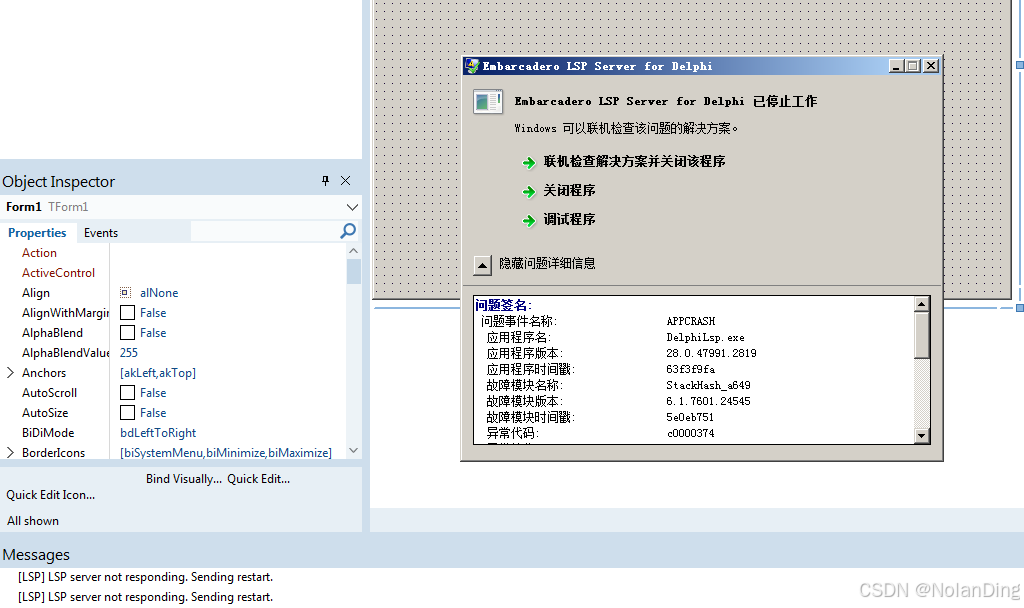This screenshot has width=1024, height=608.
Task: Click first LSP server not responding message
Action: 145,577
